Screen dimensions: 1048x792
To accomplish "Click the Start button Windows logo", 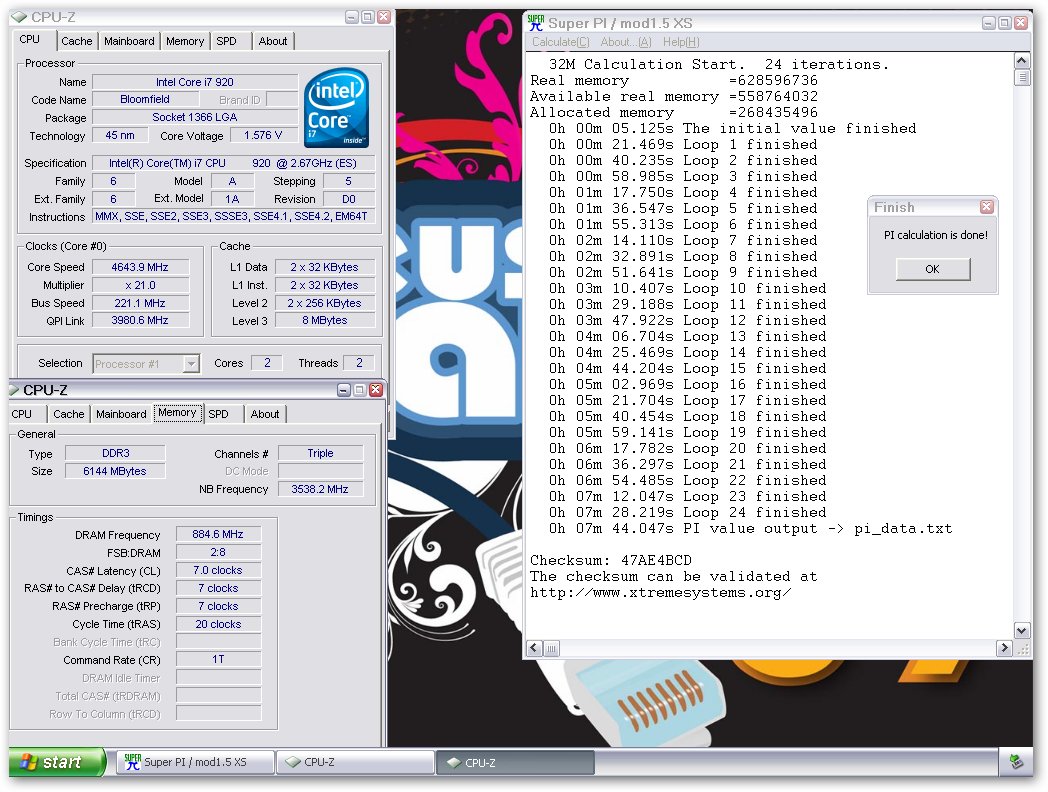I will coord(28,762).
